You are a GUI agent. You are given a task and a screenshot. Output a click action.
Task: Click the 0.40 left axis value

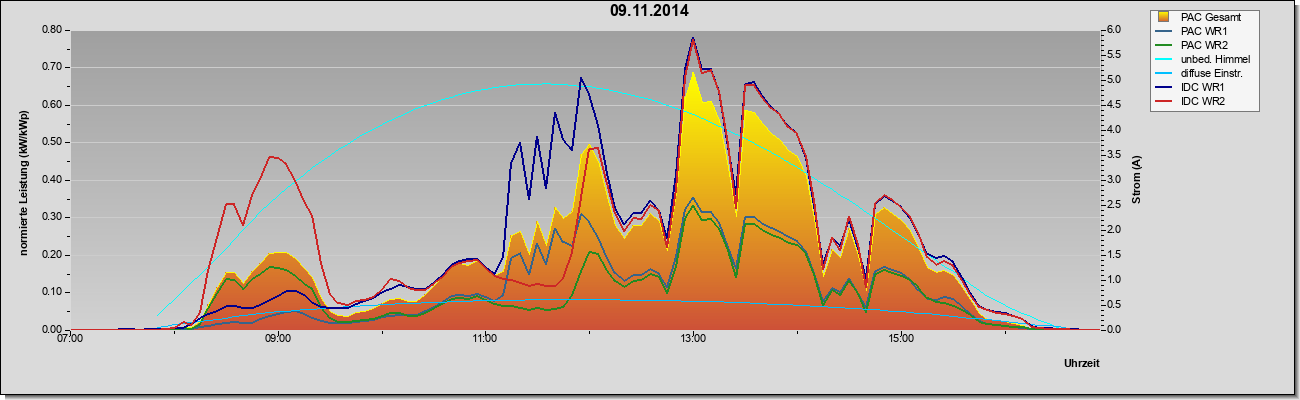click(53, 180)
